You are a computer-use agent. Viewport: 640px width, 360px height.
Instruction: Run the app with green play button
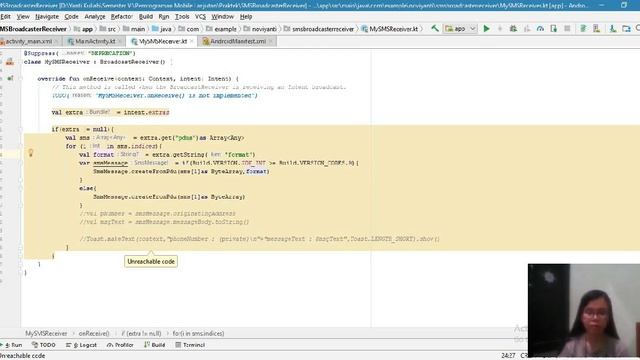click(x=487, y=29)
